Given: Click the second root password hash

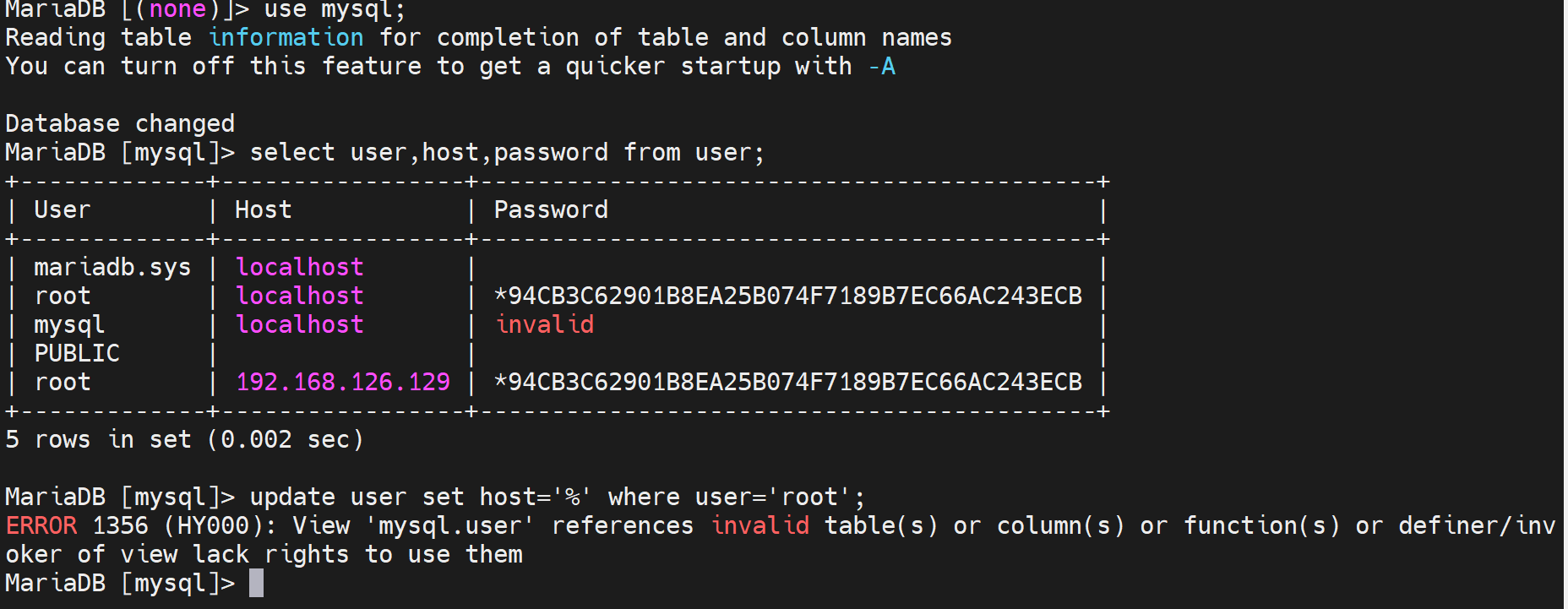Looking at the screenshot, I should pos(787,382).
